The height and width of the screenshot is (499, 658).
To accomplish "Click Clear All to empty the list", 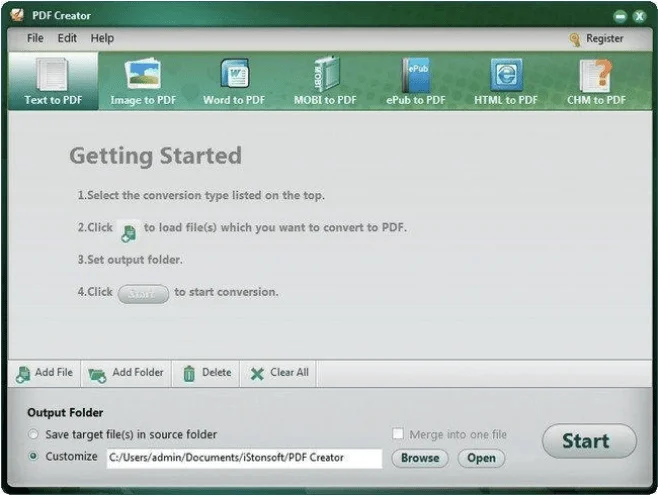I will coord(279,373).
